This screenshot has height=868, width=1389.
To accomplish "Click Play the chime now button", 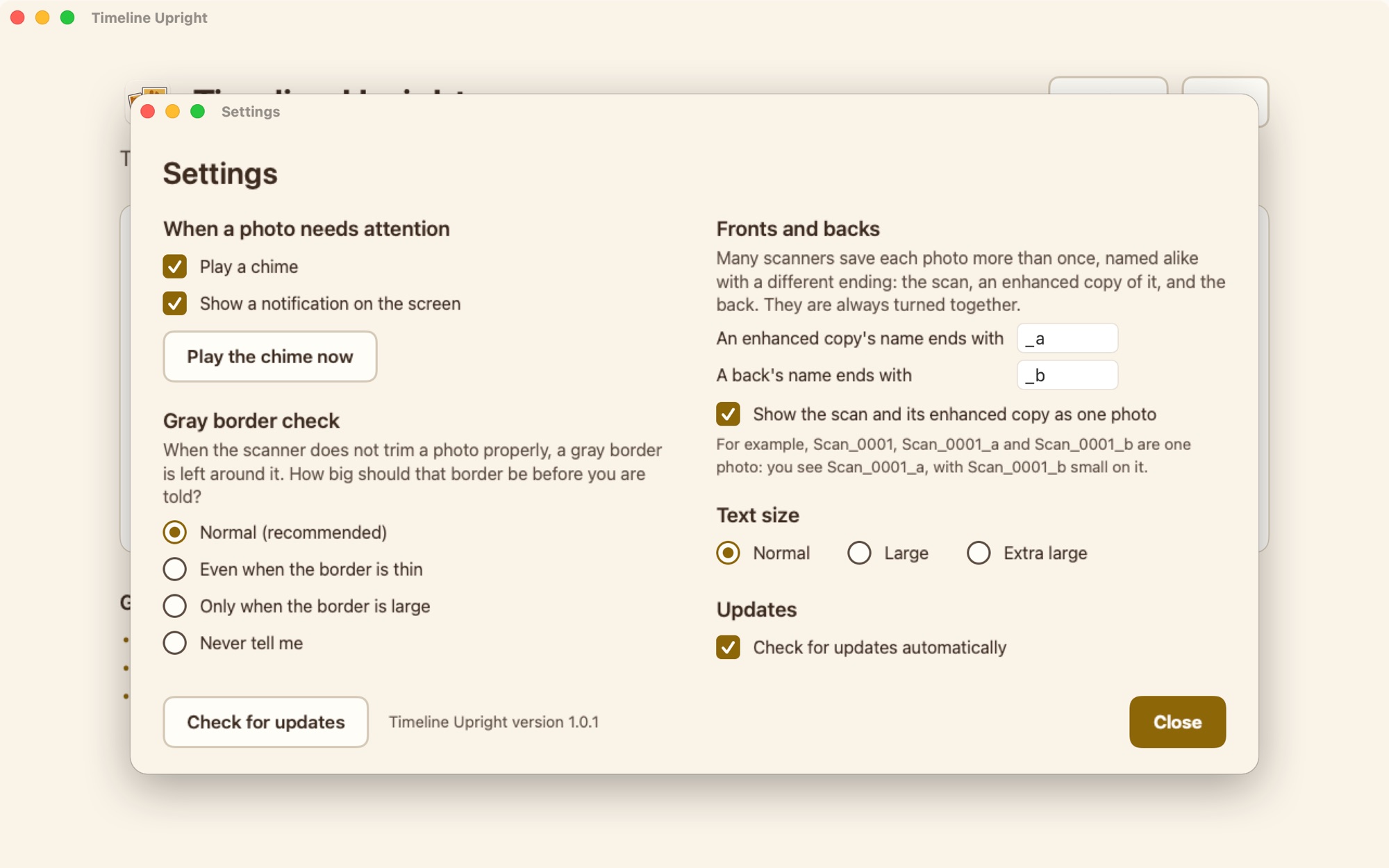I will (x=270, y=356).
